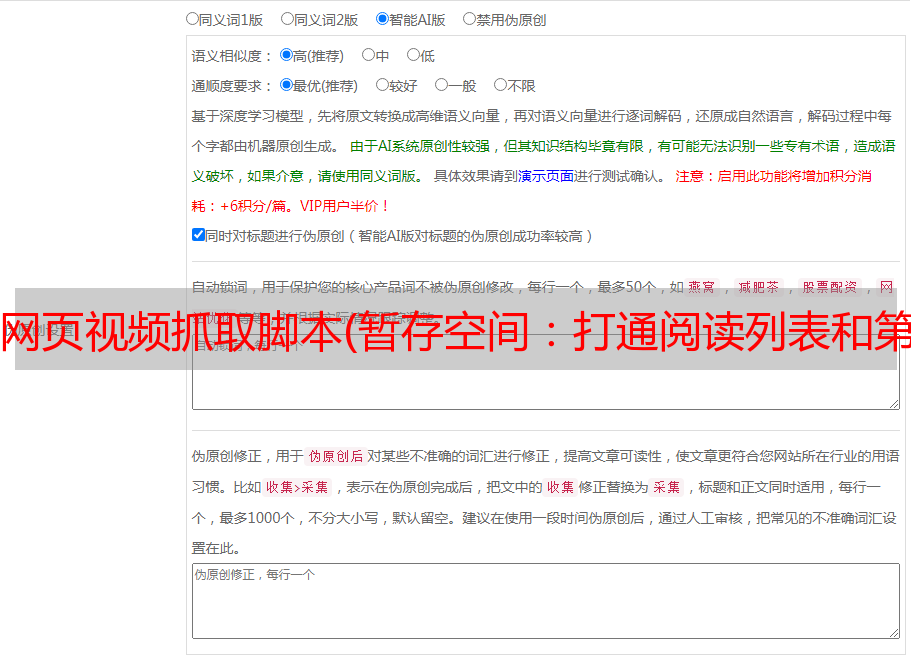Choose 较好 for 通顺度要求
Viewport: 911px width, 658px height.
coord(382,85)
